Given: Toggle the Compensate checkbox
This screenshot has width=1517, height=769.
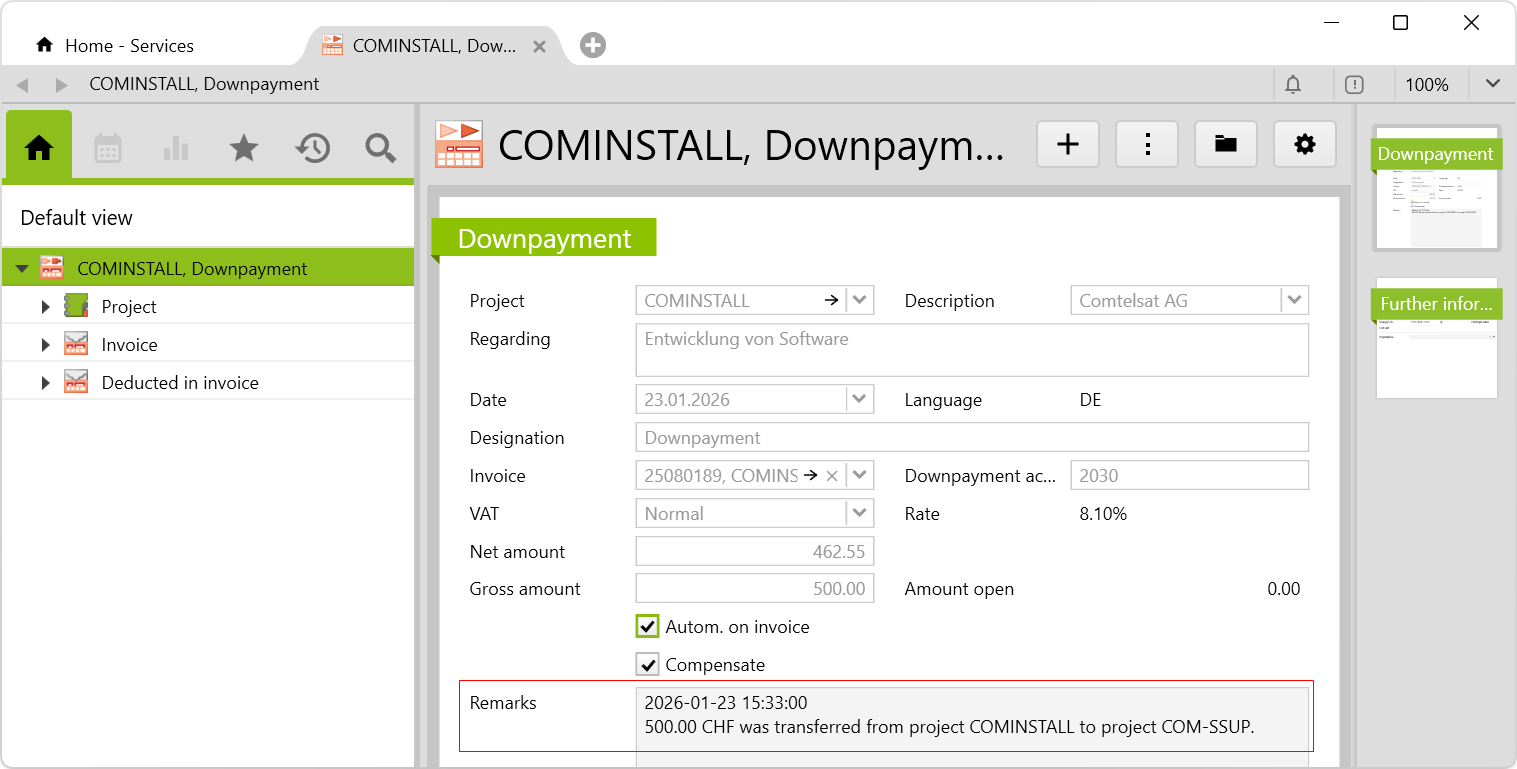Looking at the screenshot, I should [x=648, y=665].
